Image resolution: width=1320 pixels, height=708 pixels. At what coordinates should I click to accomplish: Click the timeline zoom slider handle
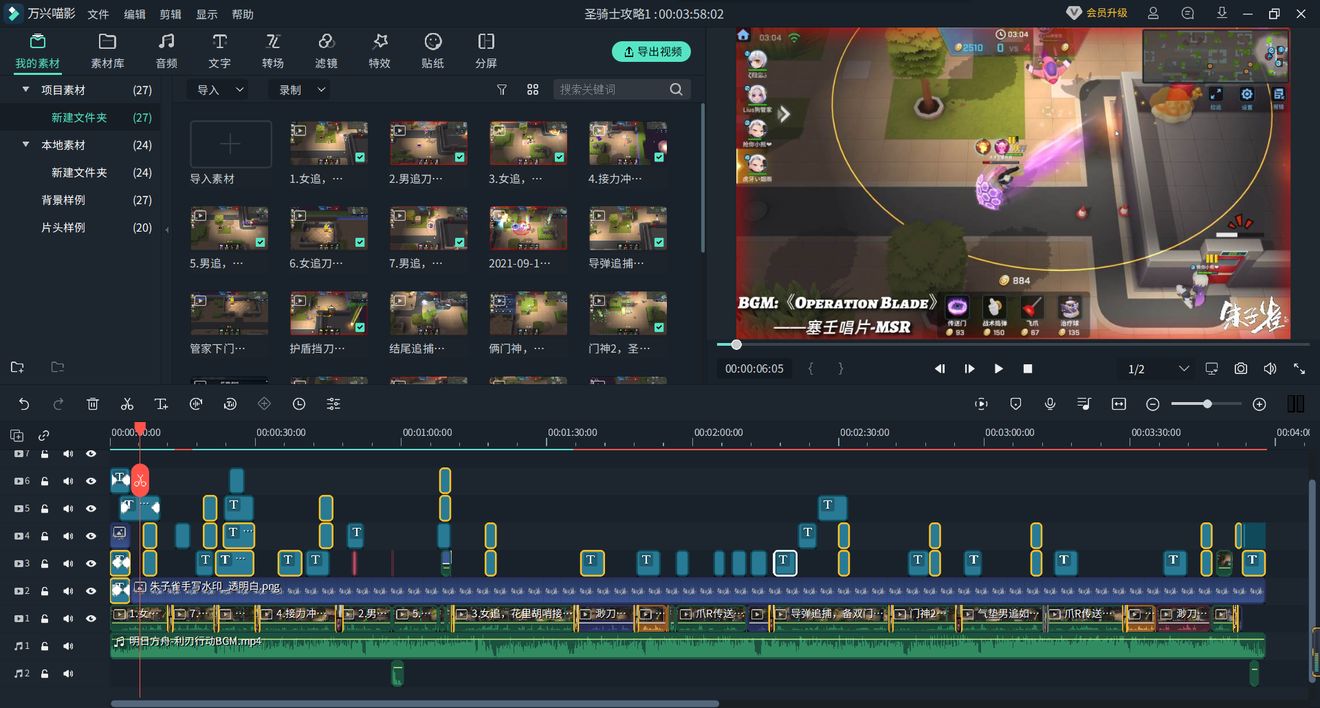(x=1208, y=404)
